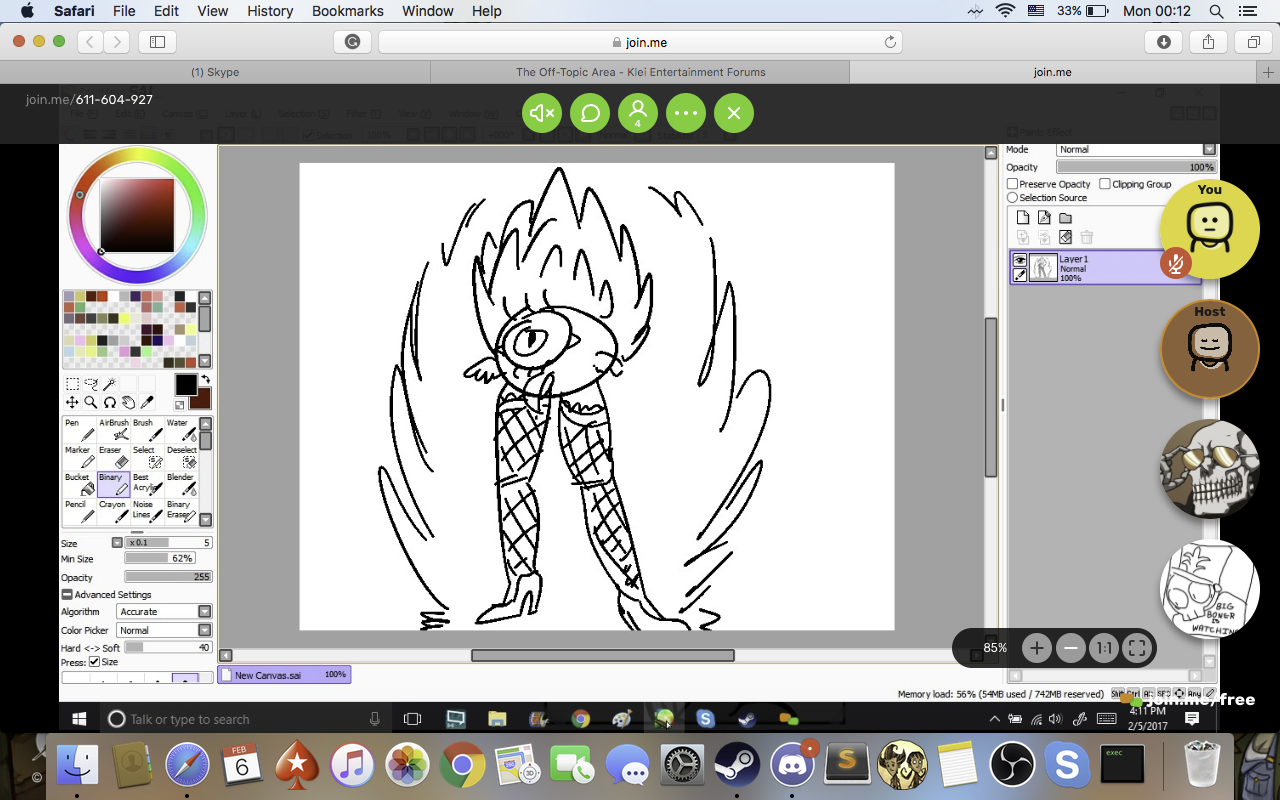
Task: Select the Bucket fill tool
Action: 79,484
